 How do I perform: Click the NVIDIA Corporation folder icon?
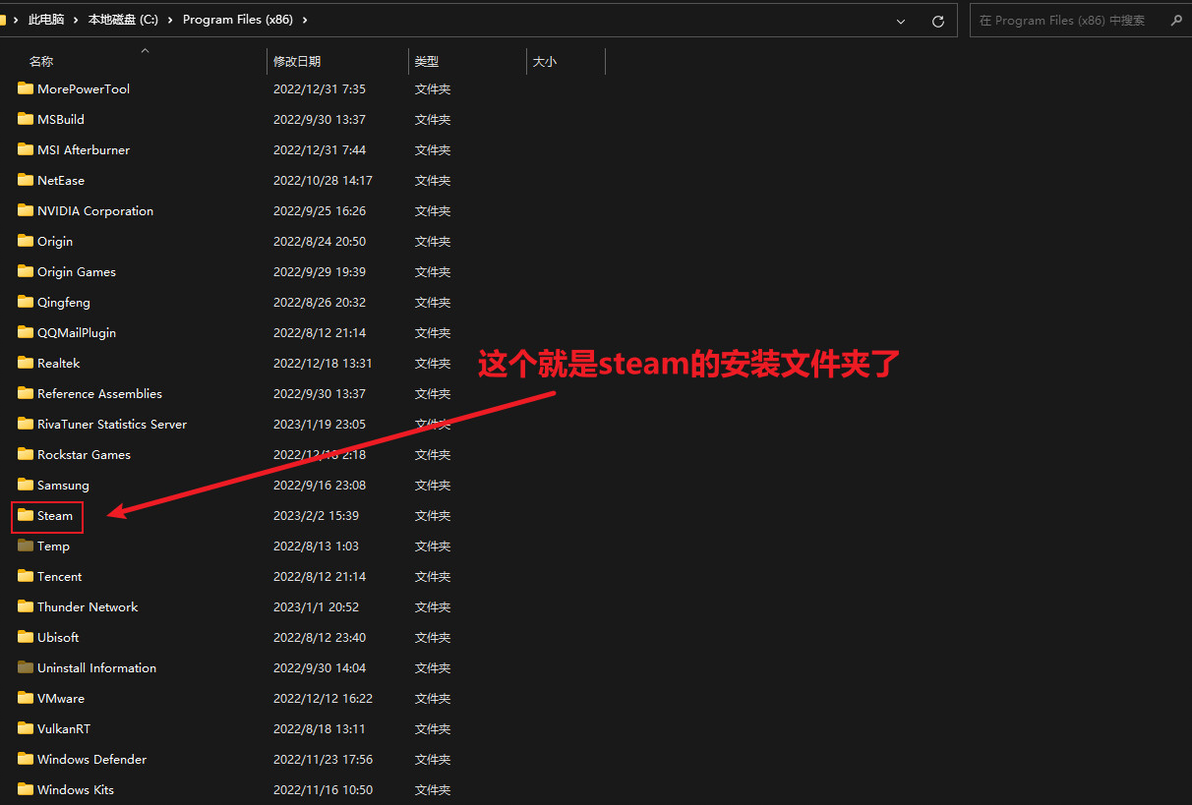point(25,211)
